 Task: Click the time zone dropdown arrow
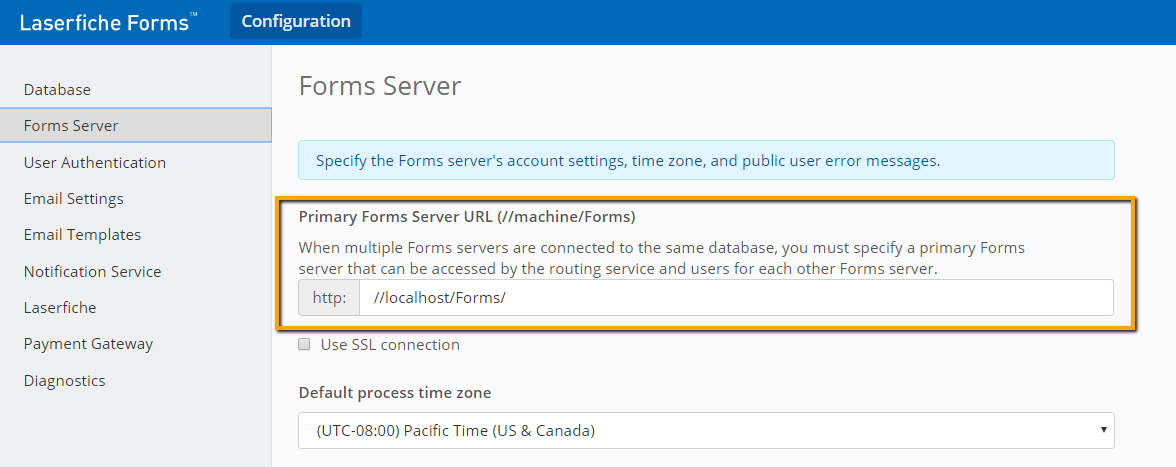click(1103, 430)
